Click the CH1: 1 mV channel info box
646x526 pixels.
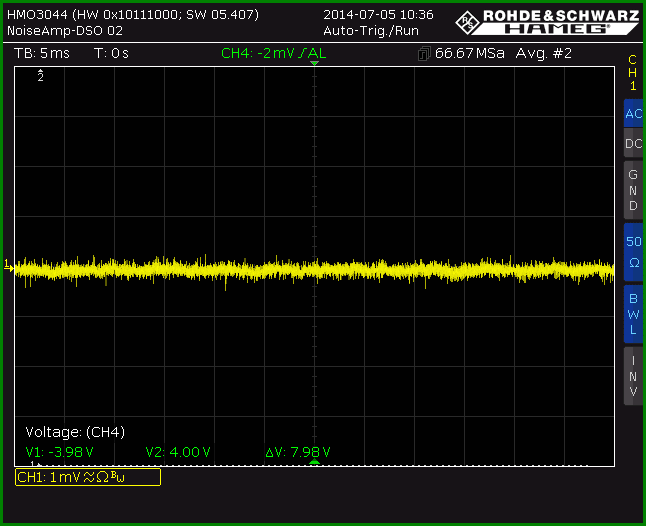coord(88,477)
